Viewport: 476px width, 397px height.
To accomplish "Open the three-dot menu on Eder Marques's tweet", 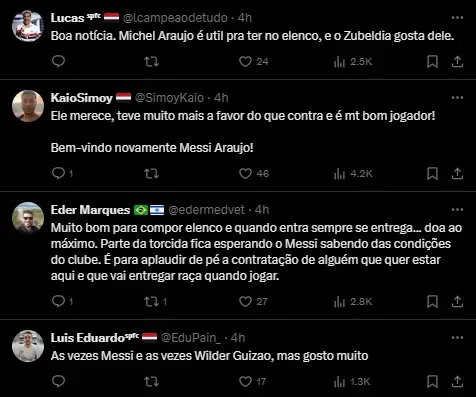I will (x=457, y=209).
